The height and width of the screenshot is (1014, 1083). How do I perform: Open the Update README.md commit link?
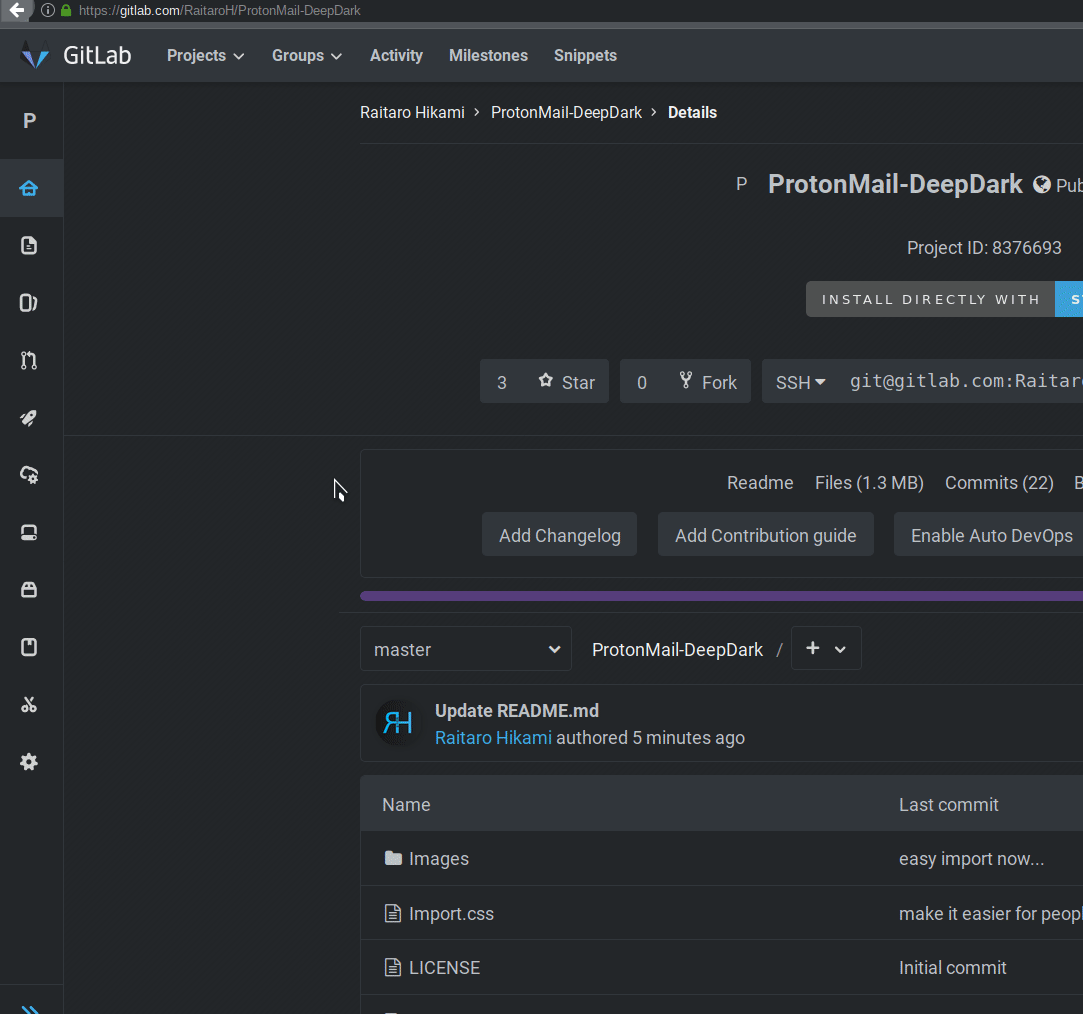[517, 711]
